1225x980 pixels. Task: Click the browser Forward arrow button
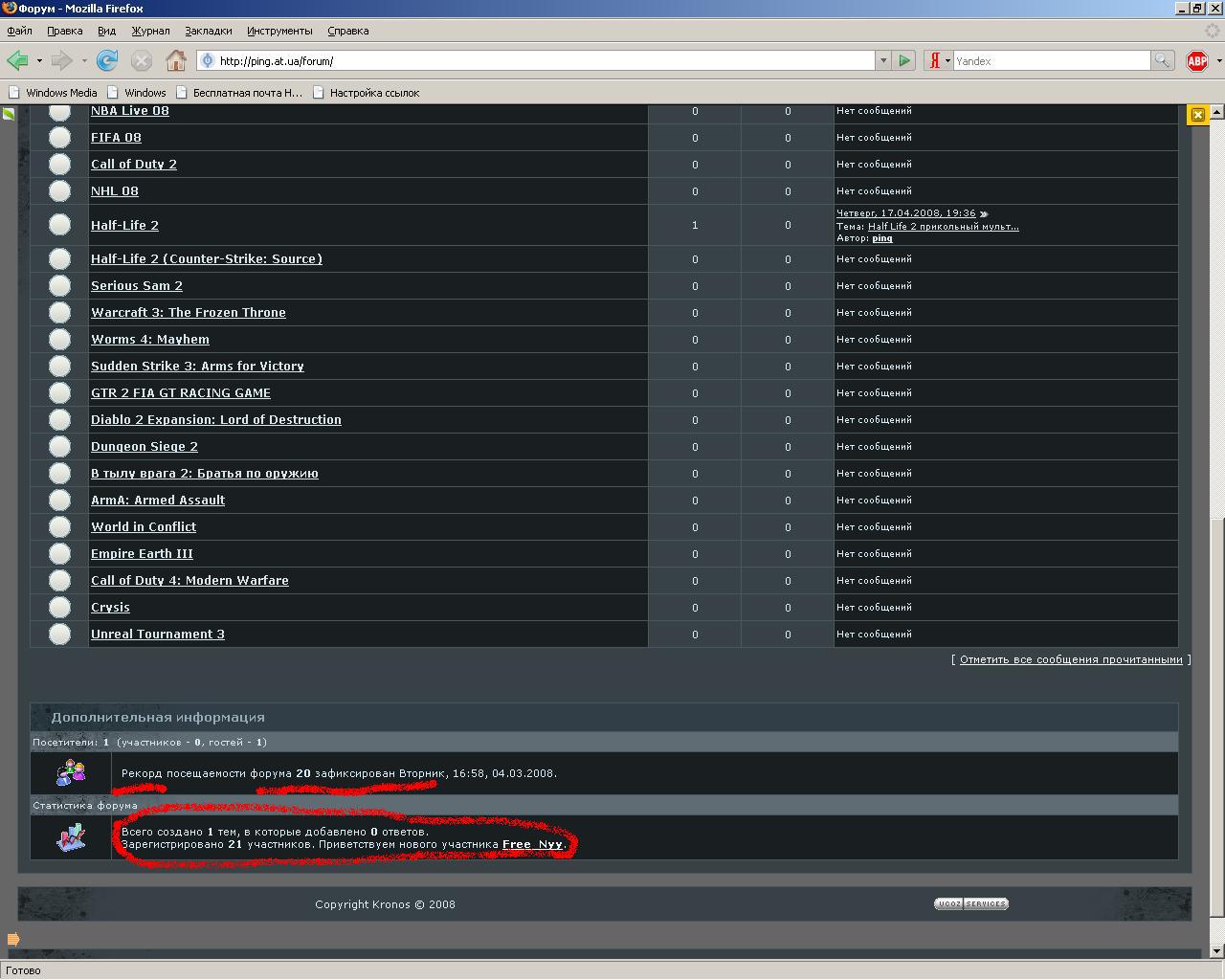(x=62, y=60)
